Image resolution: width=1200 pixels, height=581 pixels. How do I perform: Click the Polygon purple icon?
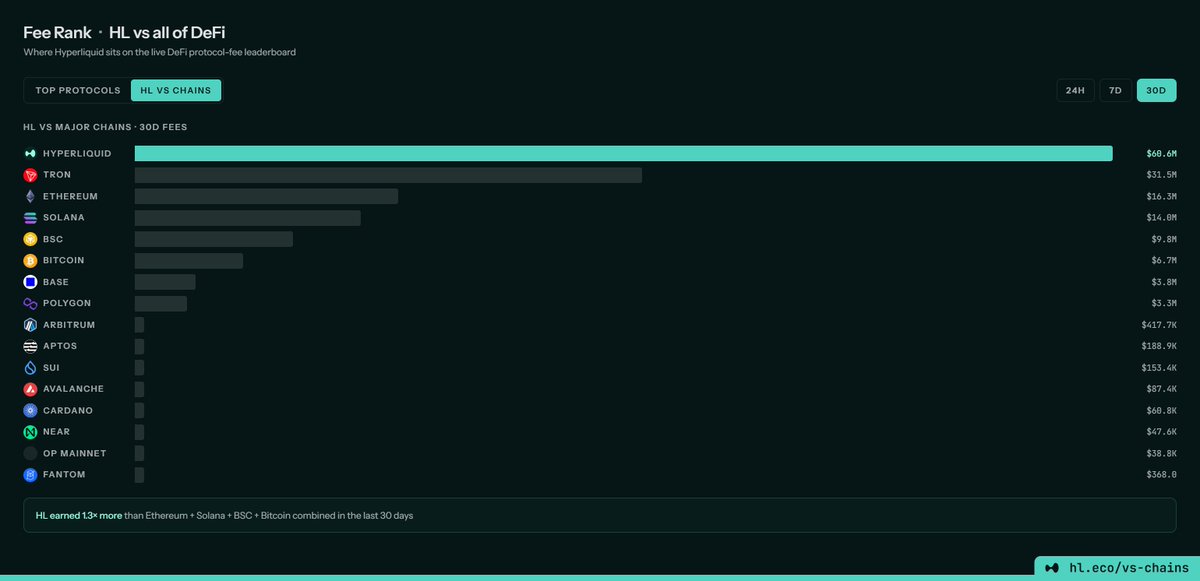[x=30, y=303]
